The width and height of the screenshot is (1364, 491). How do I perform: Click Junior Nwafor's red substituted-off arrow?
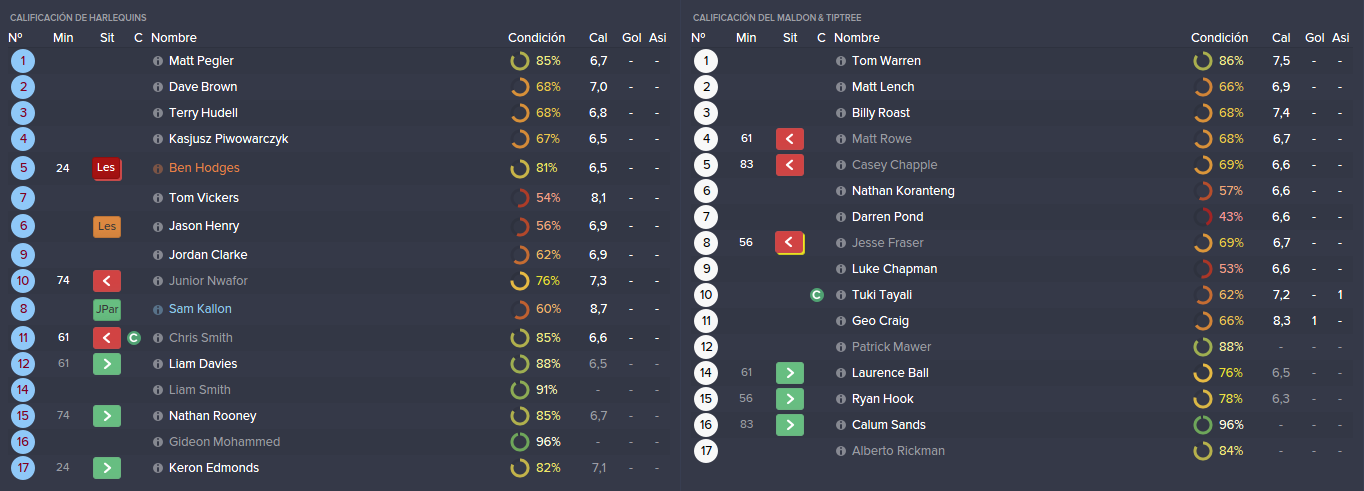pyautogui.click(x=107, y=281)
